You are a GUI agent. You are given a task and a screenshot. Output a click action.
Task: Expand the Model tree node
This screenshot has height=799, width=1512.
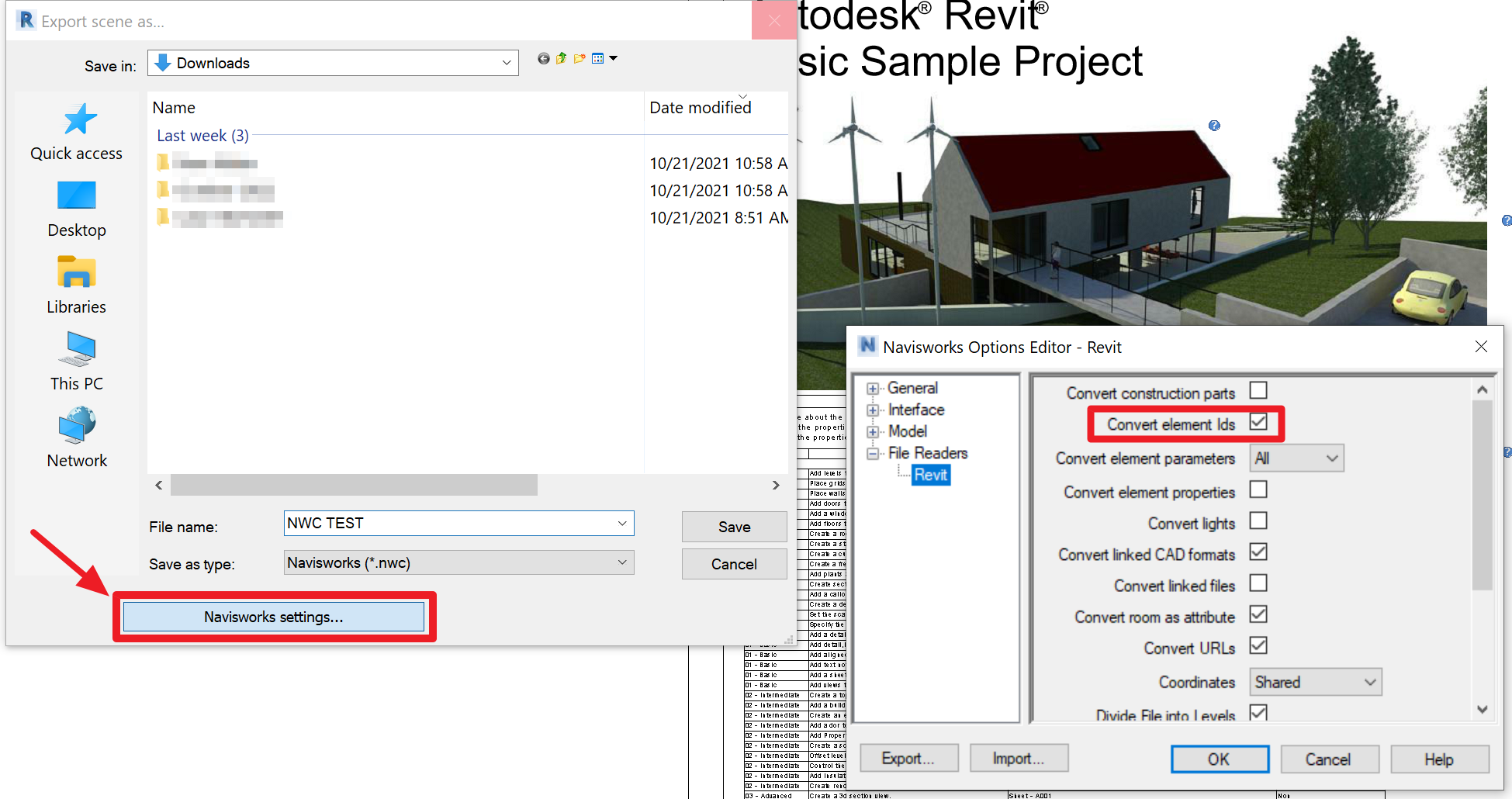pyautogui.click(x=874, y=432)
